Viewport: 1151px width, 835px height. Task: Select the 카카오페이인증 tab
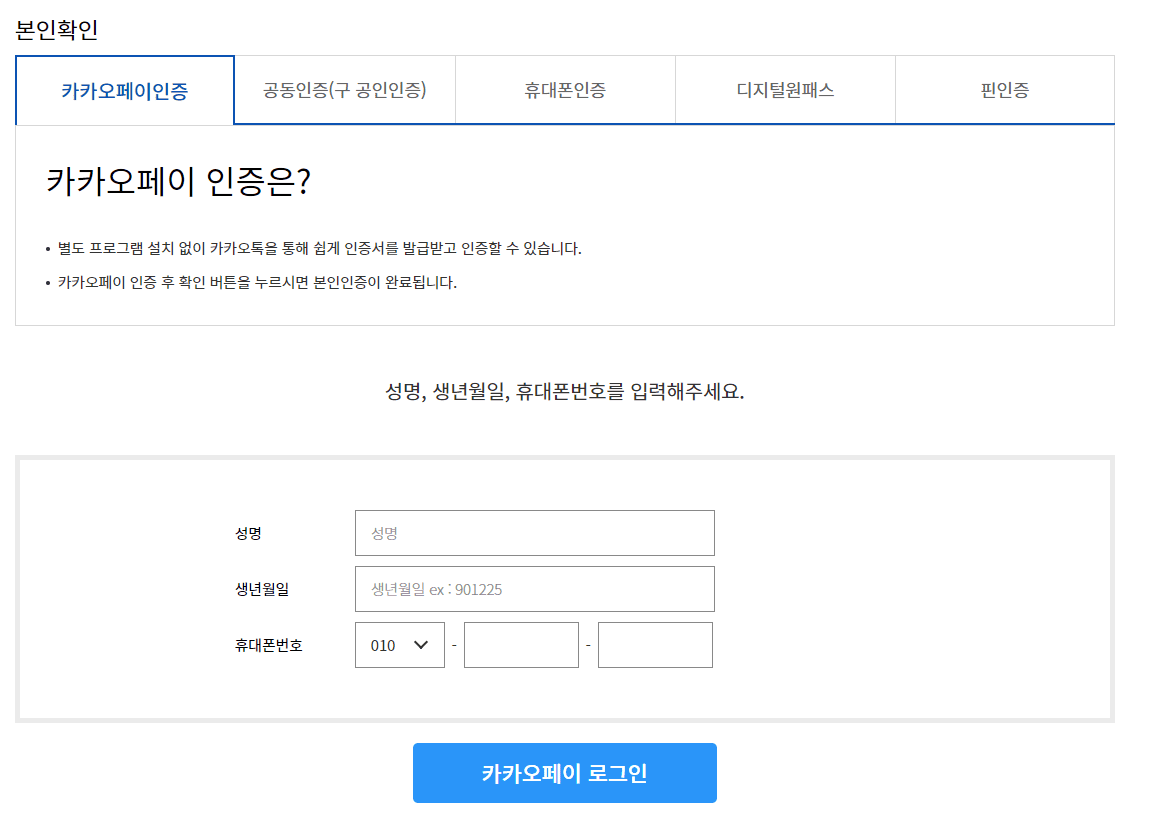pyautogui.click(x=125, y=90)
